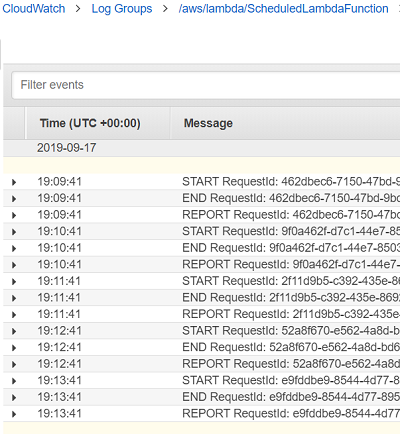Click timestamp 19:12:41 in START 52a8f670 row
Image resolution: width=400 pixels, height=434 pixels.
click(x=59, y=331)
